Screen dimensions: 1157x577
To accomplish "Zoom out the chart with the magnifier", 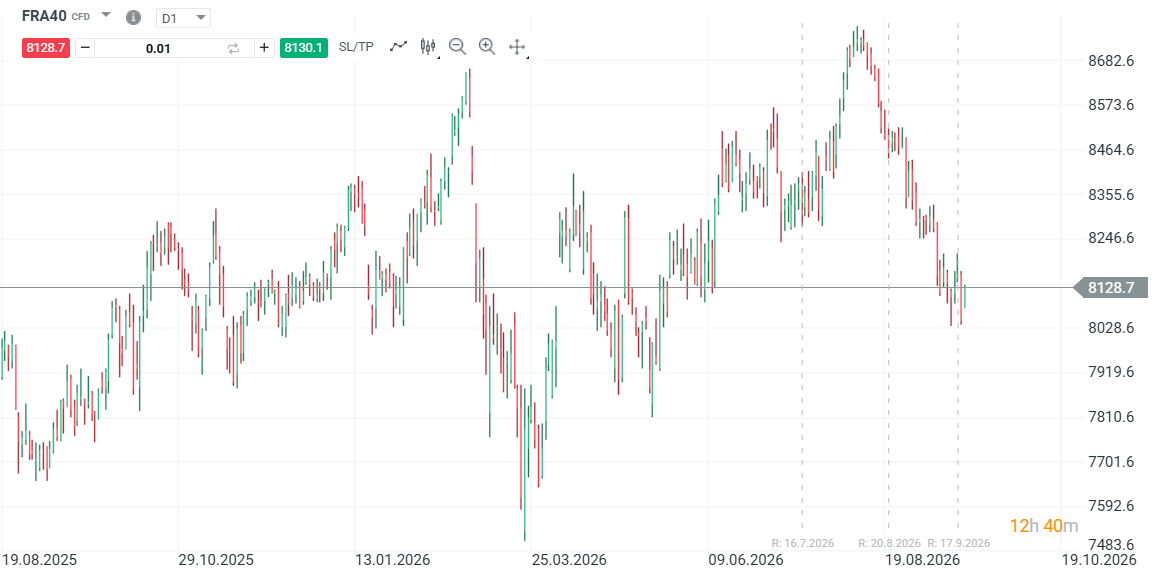I will (457, 46).
